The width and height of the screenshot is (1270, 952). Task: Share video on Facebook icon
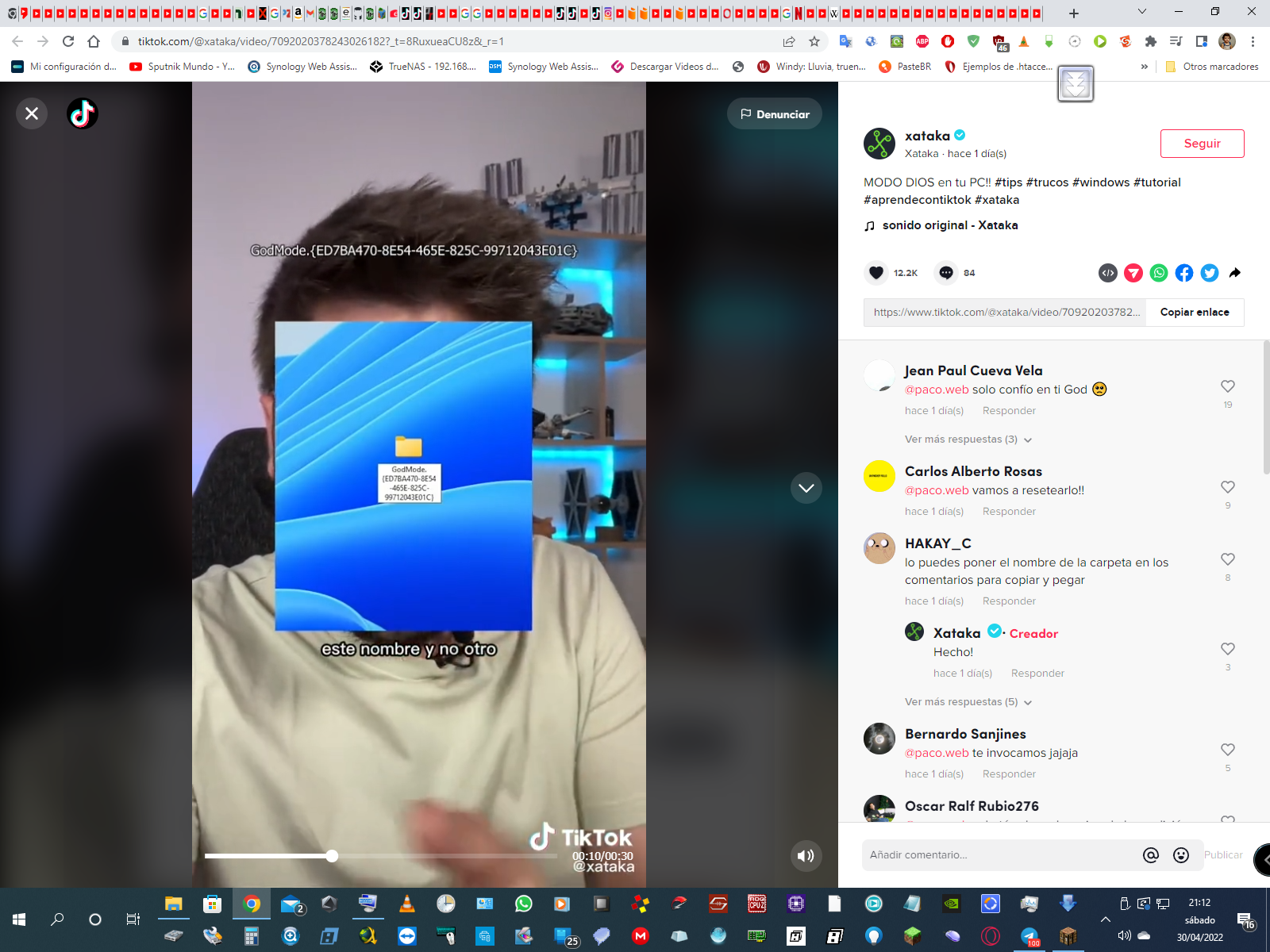[x=1184, y=273]
